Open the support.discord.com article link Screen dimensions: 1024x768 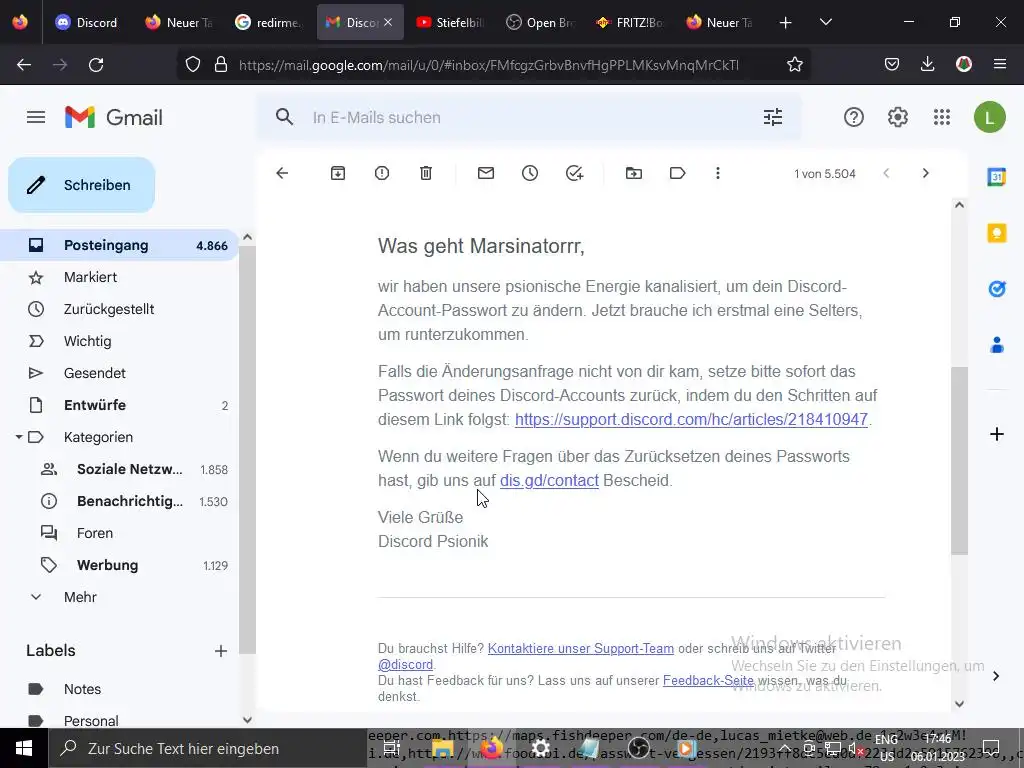click(x=691, y=419)
